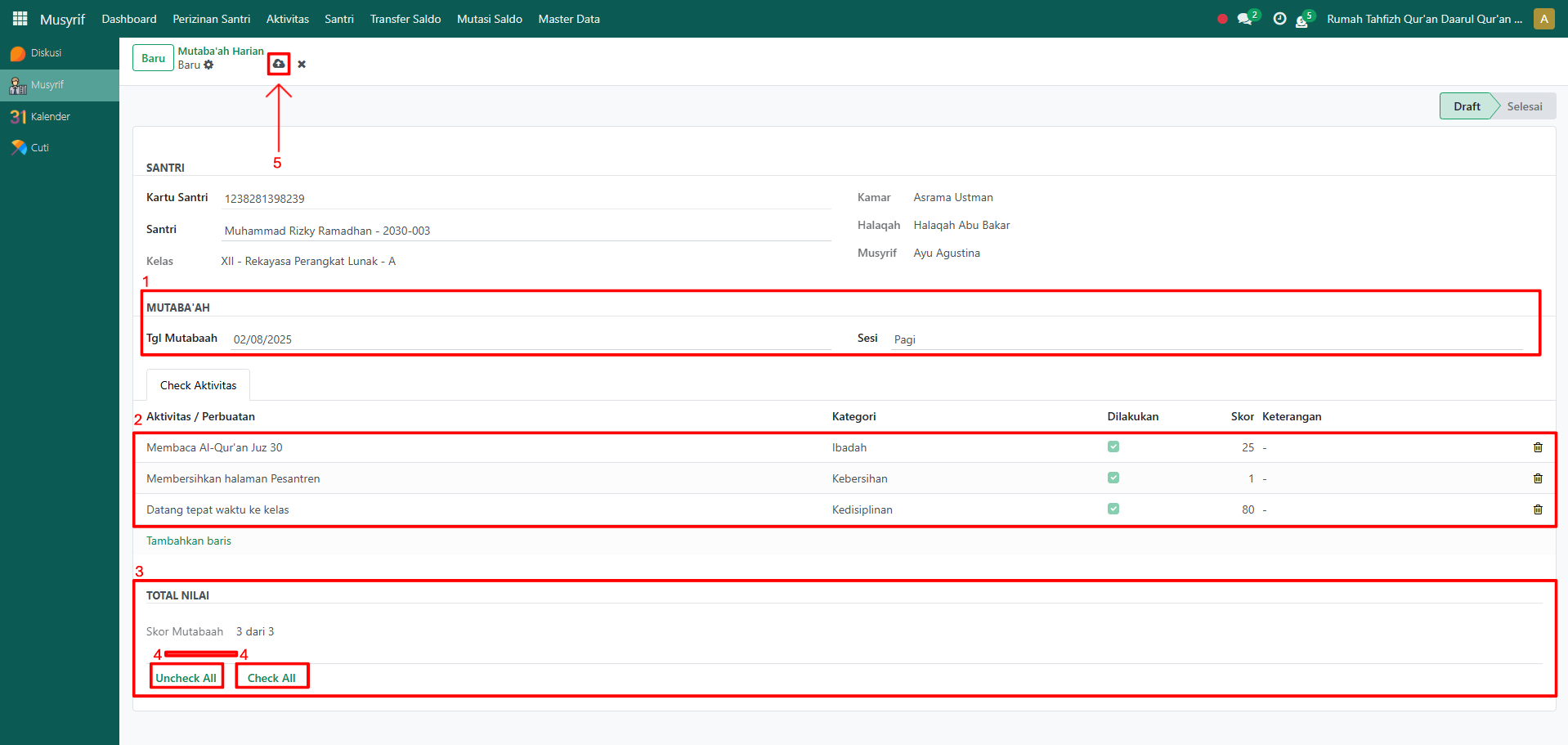Open the Sesi dropdown showing Pagi
This screenshot has width=1568, height=745.
[x=1206, y=339]
